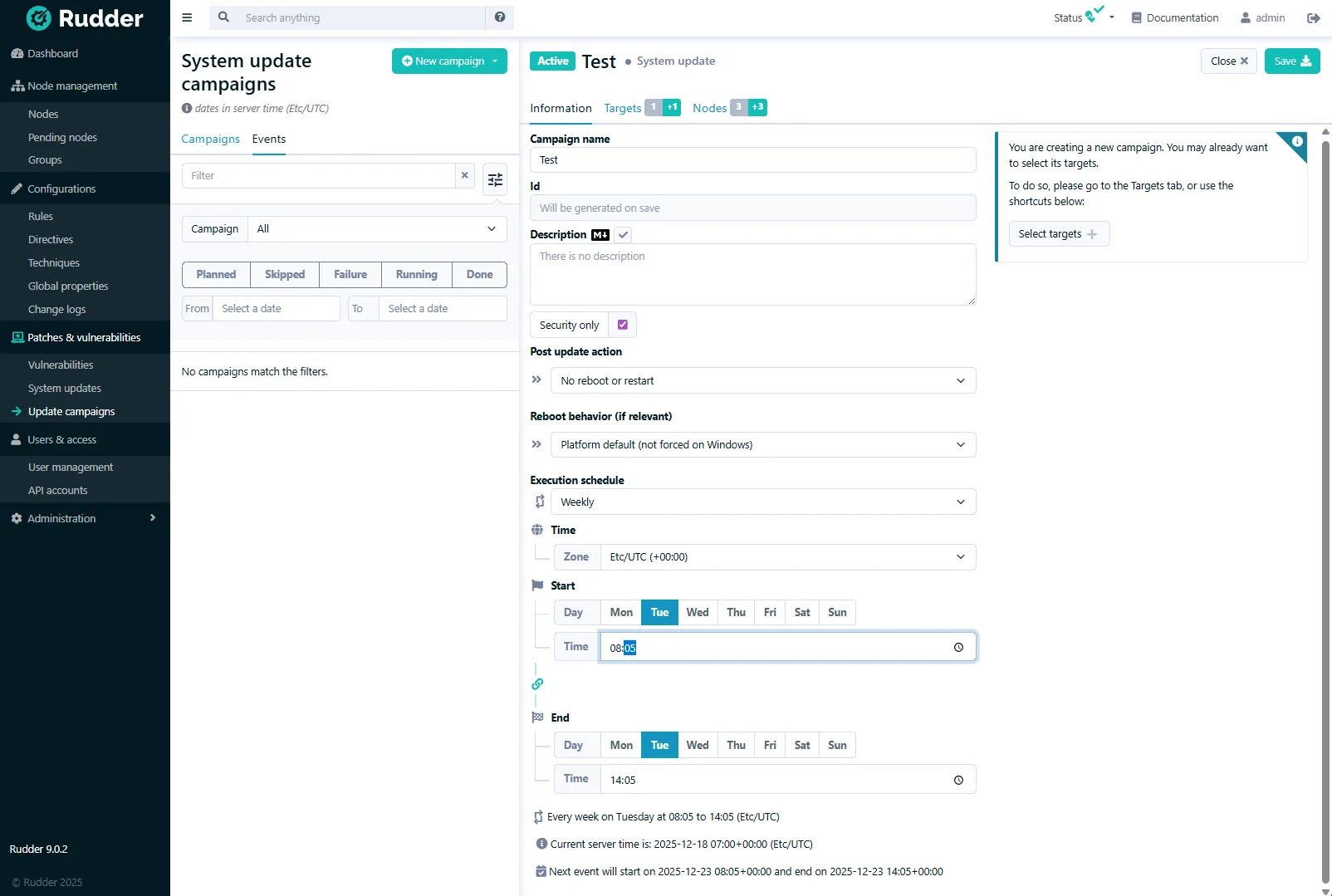Image resolution: width=1332 pixels, height=896 pixels.
Task: Click the link icon between Start and End
Action: (537, 684)
